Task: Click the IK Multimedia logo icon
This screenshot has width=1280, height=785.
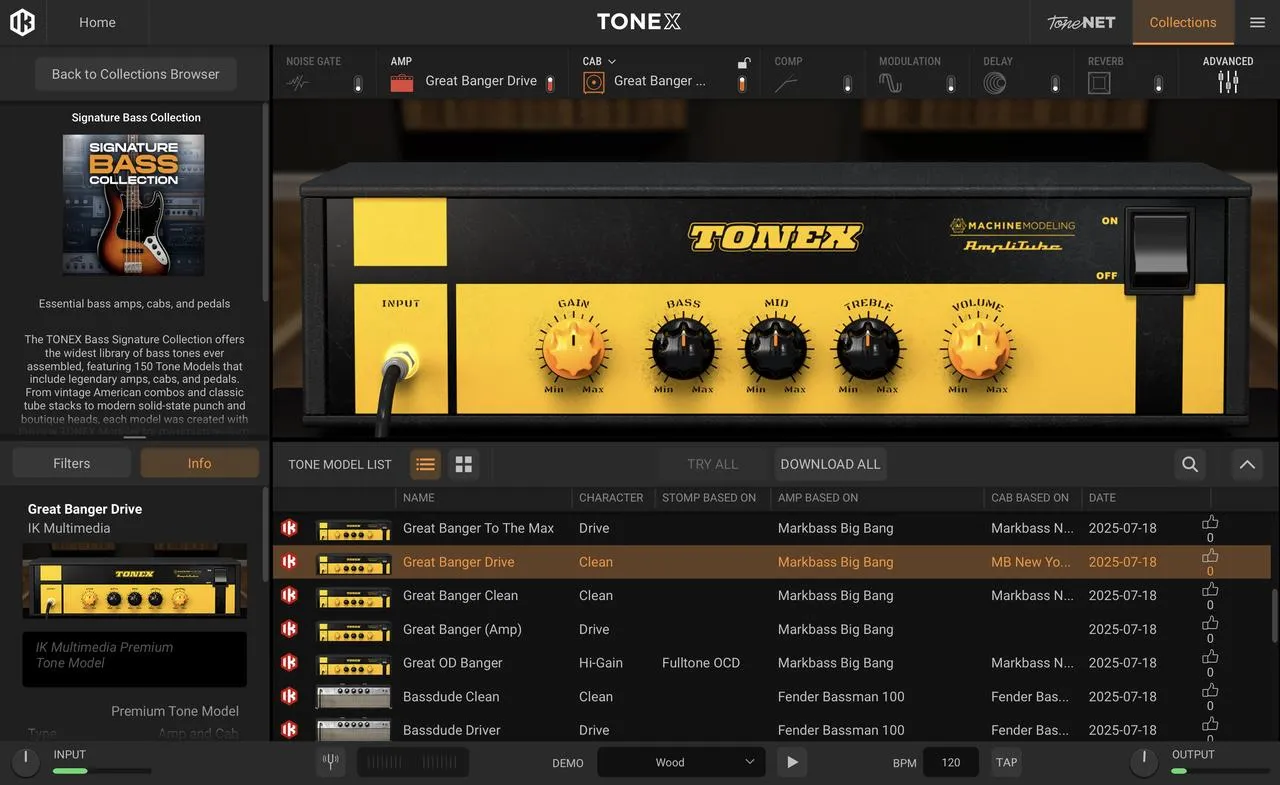Action: [22, 22]
